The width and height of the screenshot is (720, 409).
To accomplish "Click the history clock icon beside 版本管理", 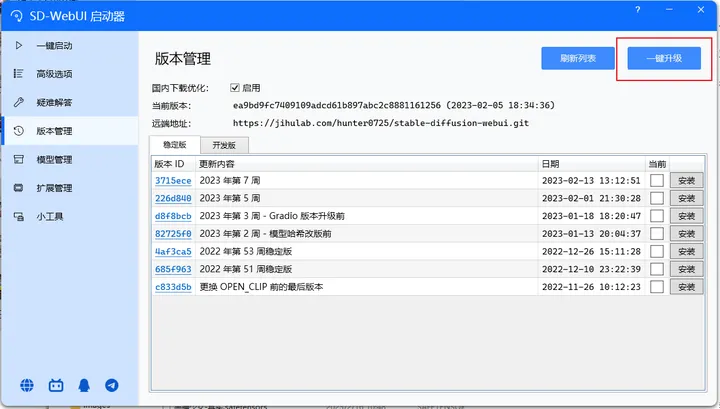I will (18, 131).
